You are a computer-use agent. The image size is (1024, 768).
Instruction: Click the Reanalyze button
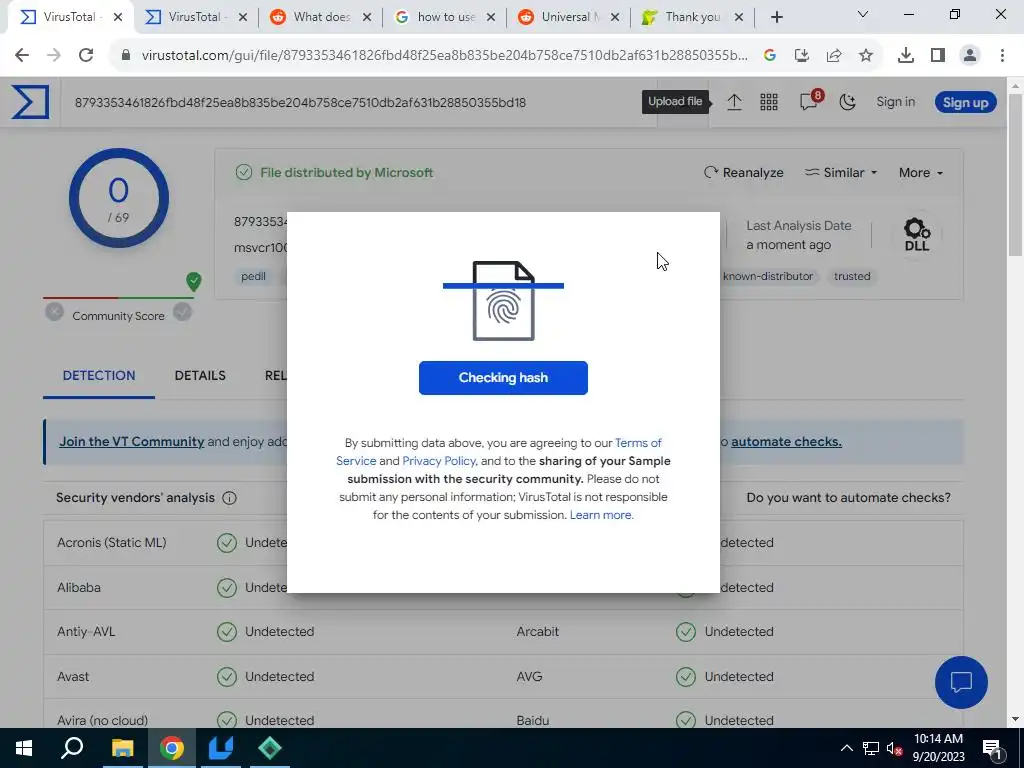coord(743,172)
